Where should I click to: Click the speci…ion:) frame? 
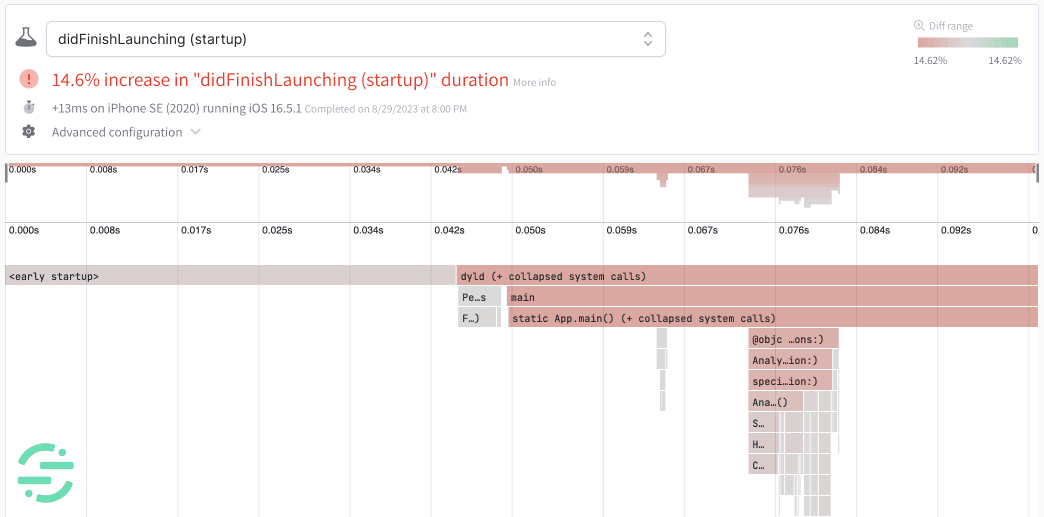tap(791, 381)
